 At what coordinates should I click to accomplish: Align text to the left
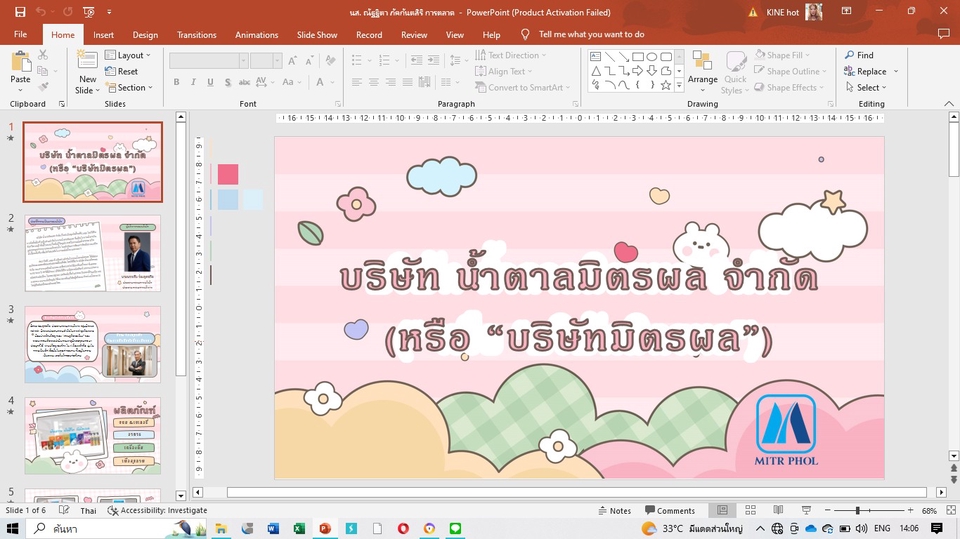point(357,82)
